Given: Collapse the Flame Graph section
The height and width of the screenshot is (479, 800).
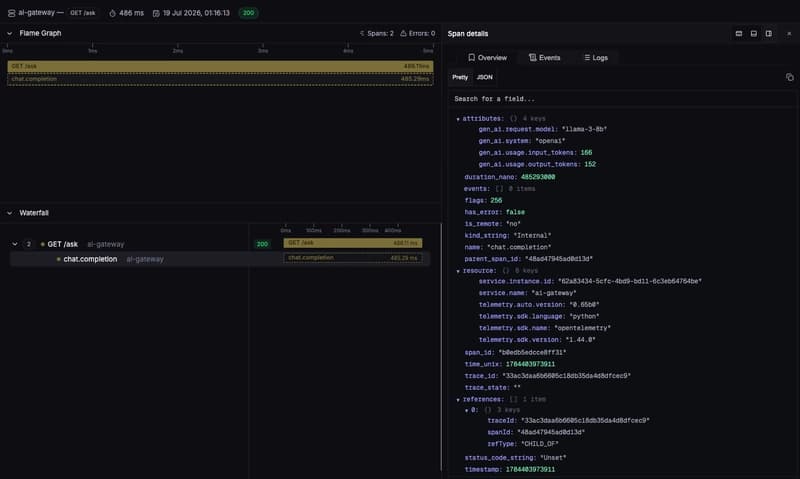Looking at the screenshot, I should click(9, 33).
